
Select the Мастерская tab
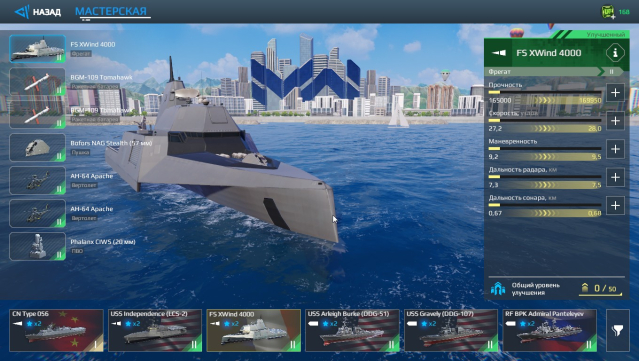(x=111, y=11)
